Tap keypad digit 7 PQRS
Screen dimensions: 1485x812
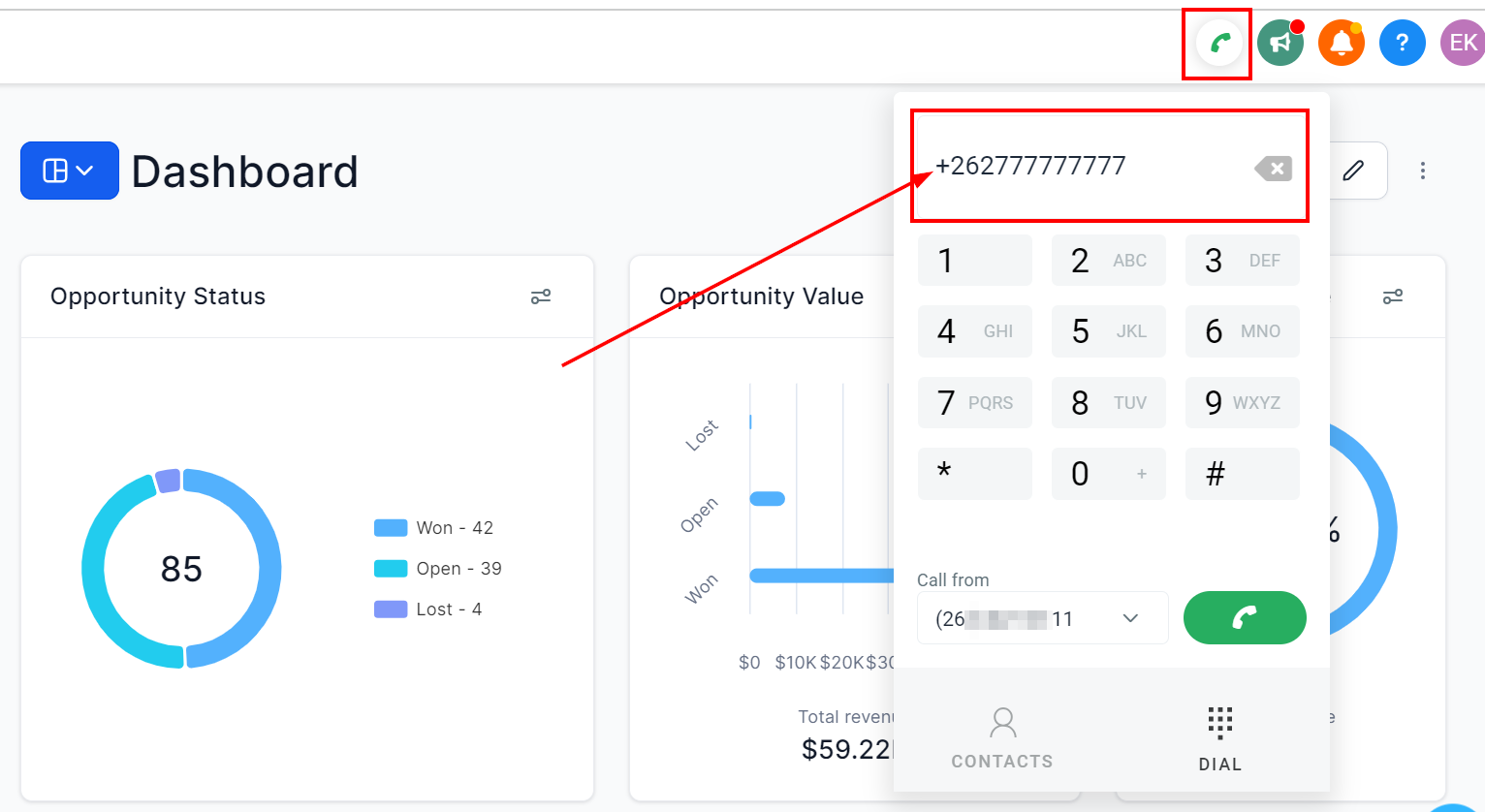(x=975, y=403)
